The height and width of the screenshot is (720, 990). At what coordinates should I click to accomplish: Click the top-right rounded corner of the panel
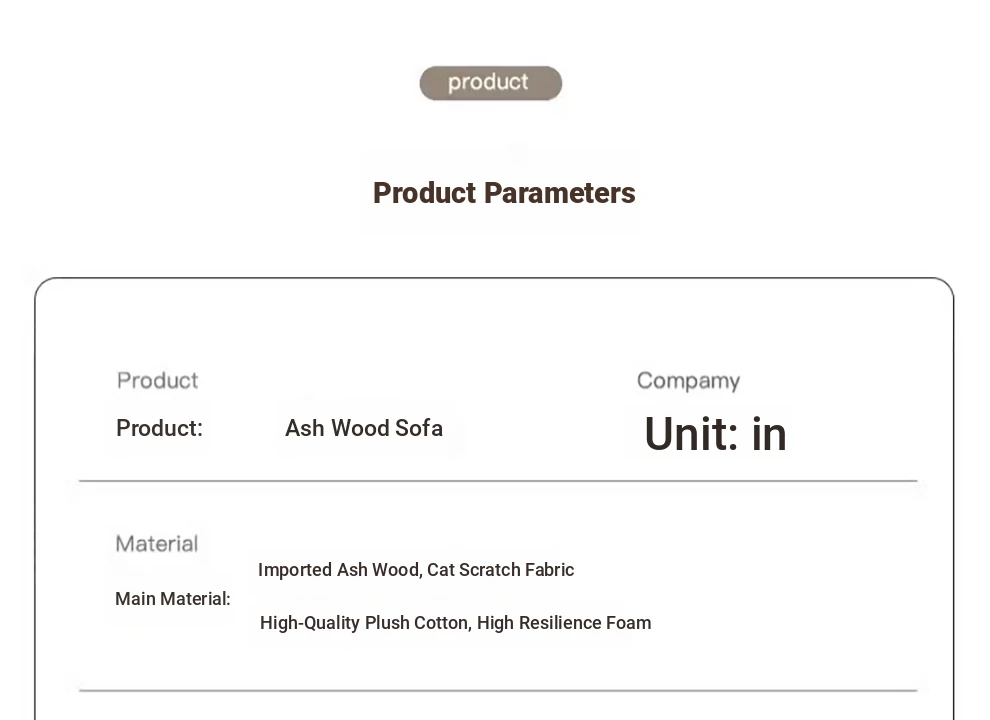point(946,286)
